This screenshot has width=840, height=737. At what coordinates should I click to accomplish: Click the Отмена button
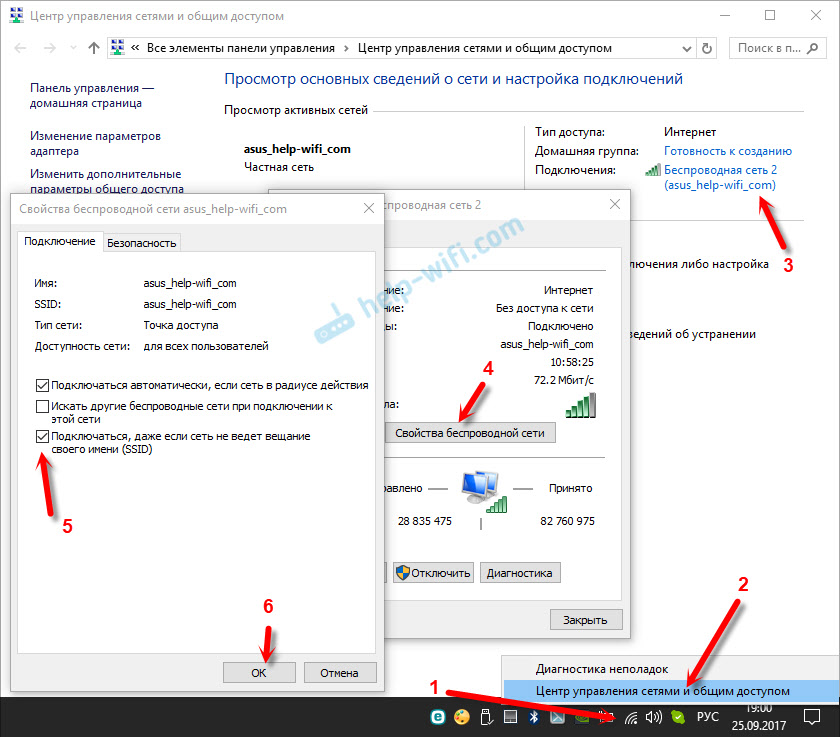(x=340, y=673)
